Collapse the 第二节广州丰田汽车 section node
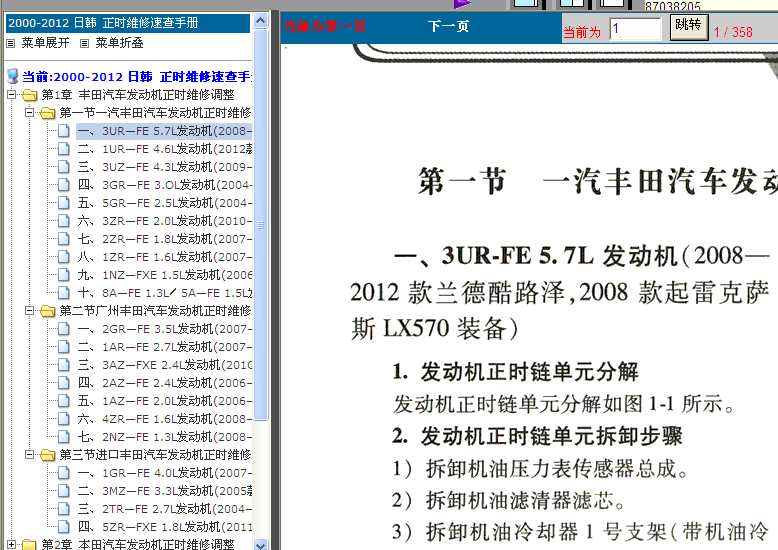 tap(29, 311)
